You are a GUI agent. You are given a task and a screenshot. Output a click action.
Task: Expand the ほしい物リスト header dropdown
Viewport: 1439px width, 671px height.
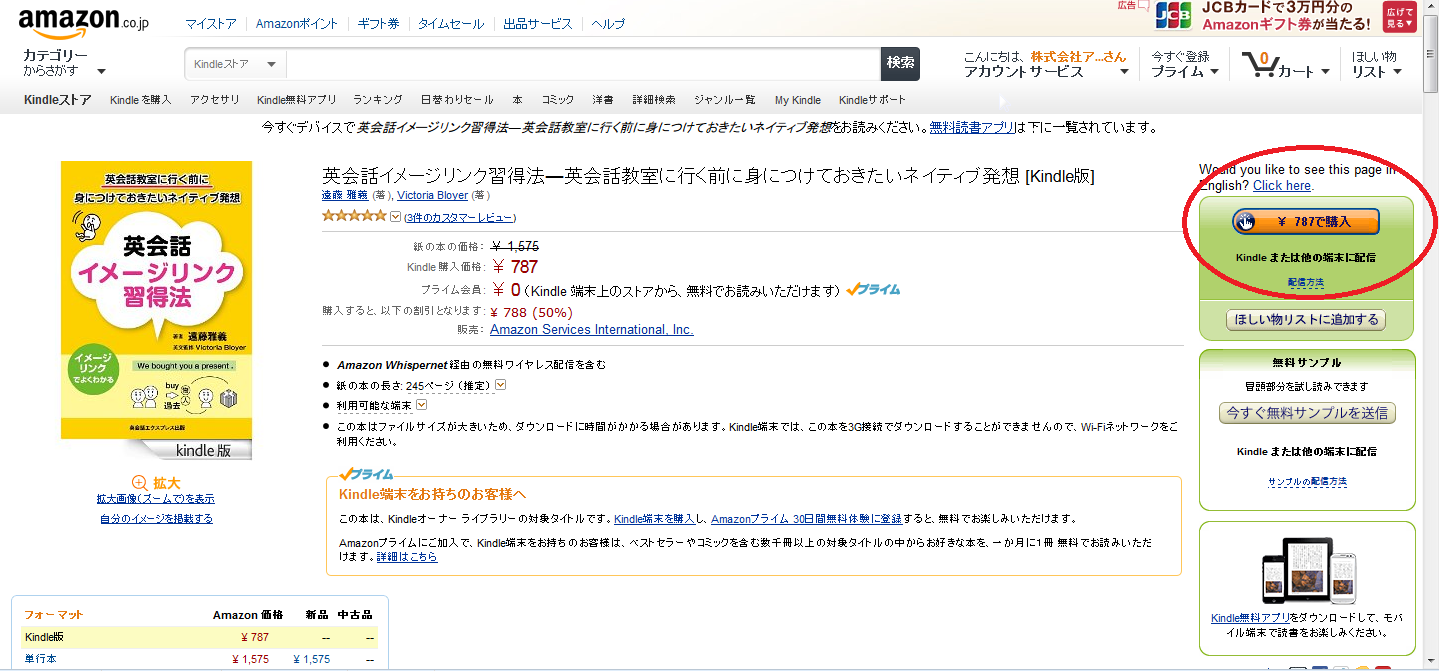click(x=1377, y=64)
